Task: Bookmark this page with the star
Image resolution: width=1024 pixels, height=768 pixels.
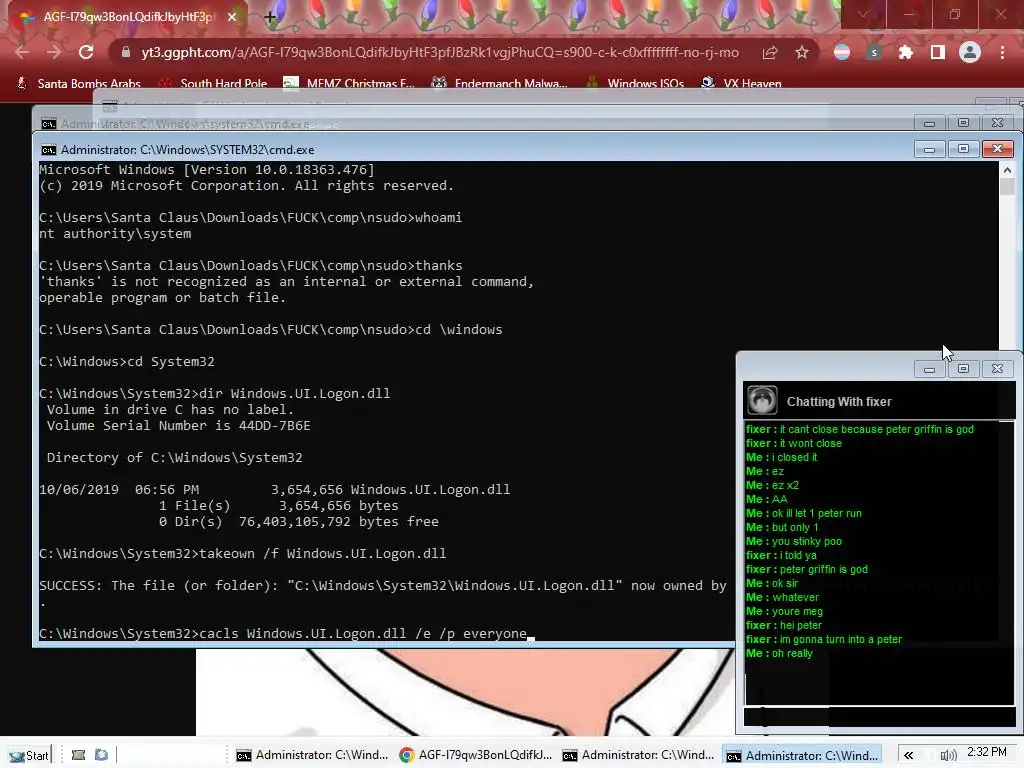Action: [x=802, y=52]
